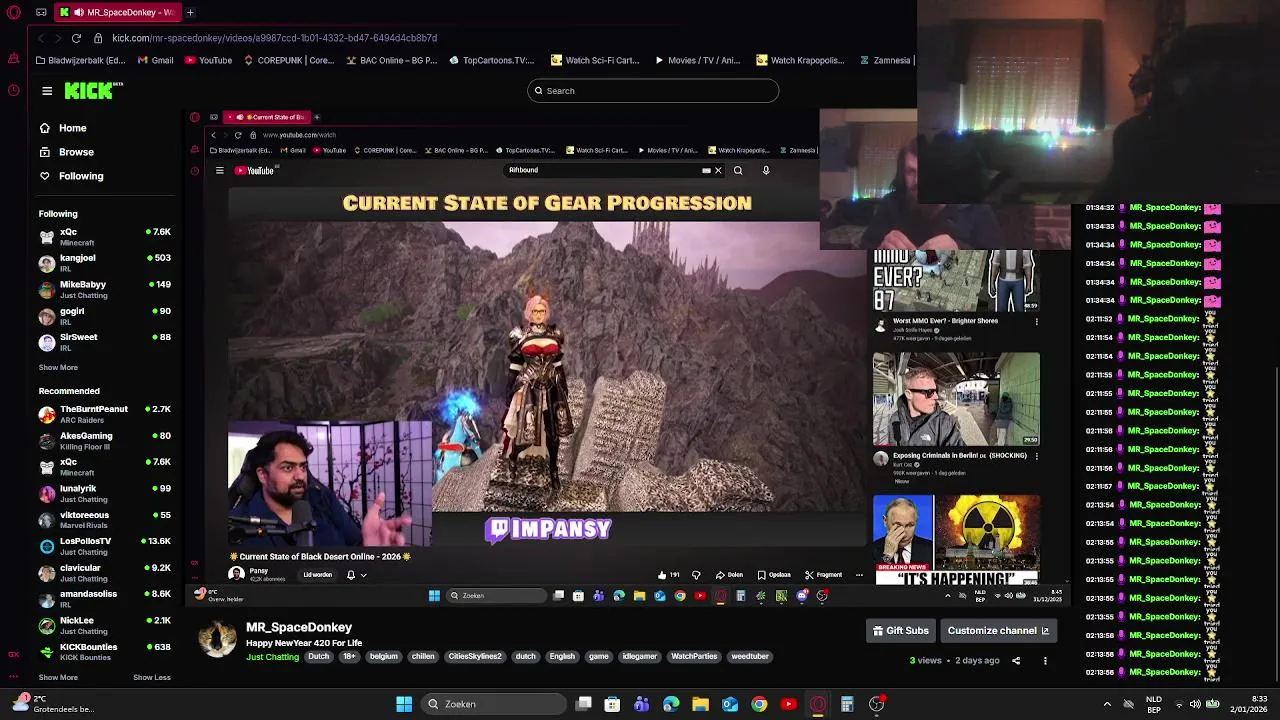The image size is (1280, 720).
Task: Open the MR_SpaceDonkey channel name link
Action: [299, 627]
